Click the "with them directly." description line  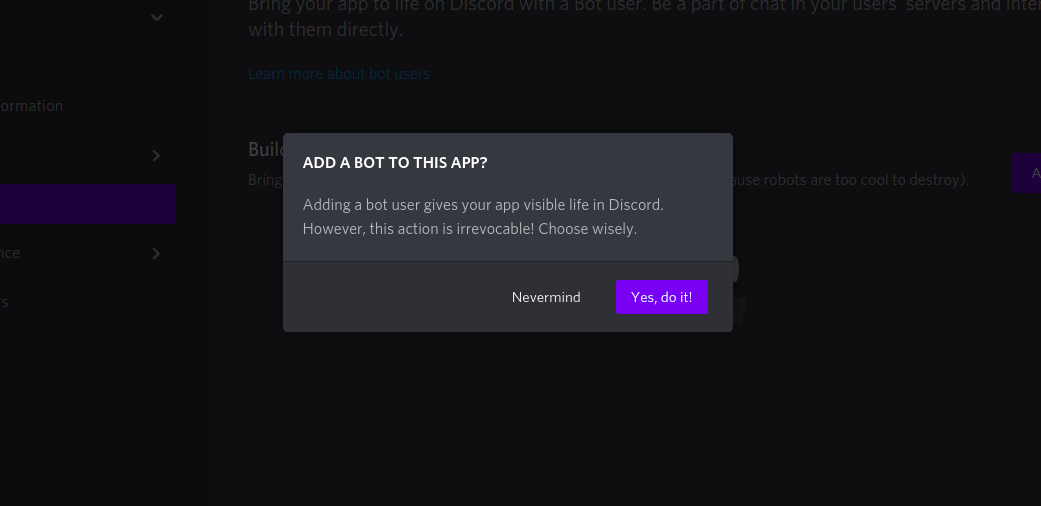[326, 30]
